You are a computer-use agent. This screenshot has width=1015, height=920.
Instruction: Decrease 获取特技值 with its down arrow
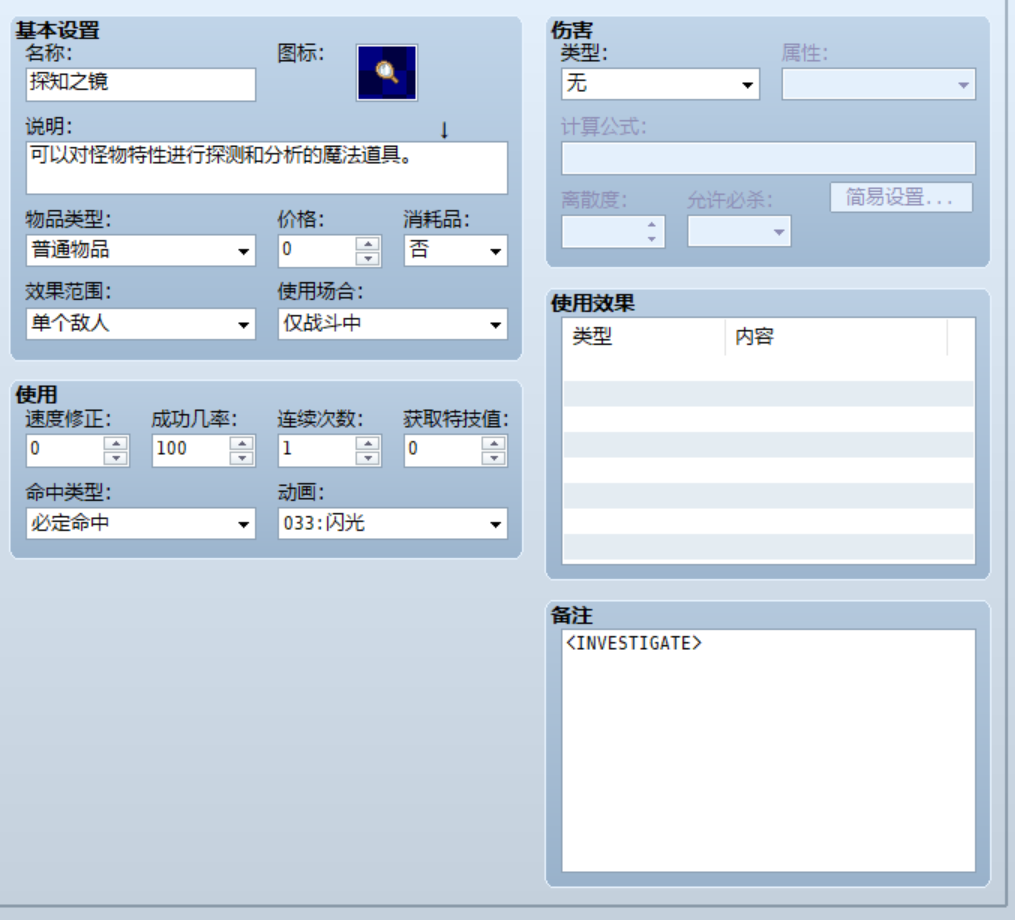point(494,458)
